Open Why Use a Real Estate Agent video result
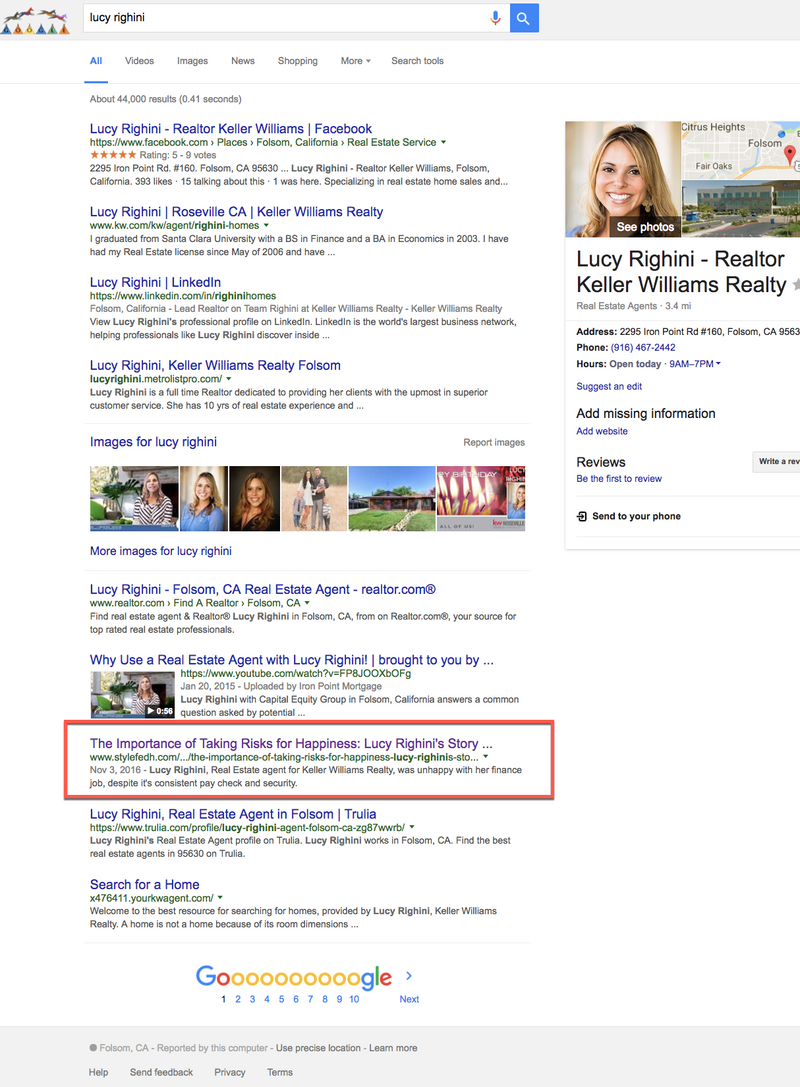The width and height of the screenshot is (800, 1087). [292, 660]
